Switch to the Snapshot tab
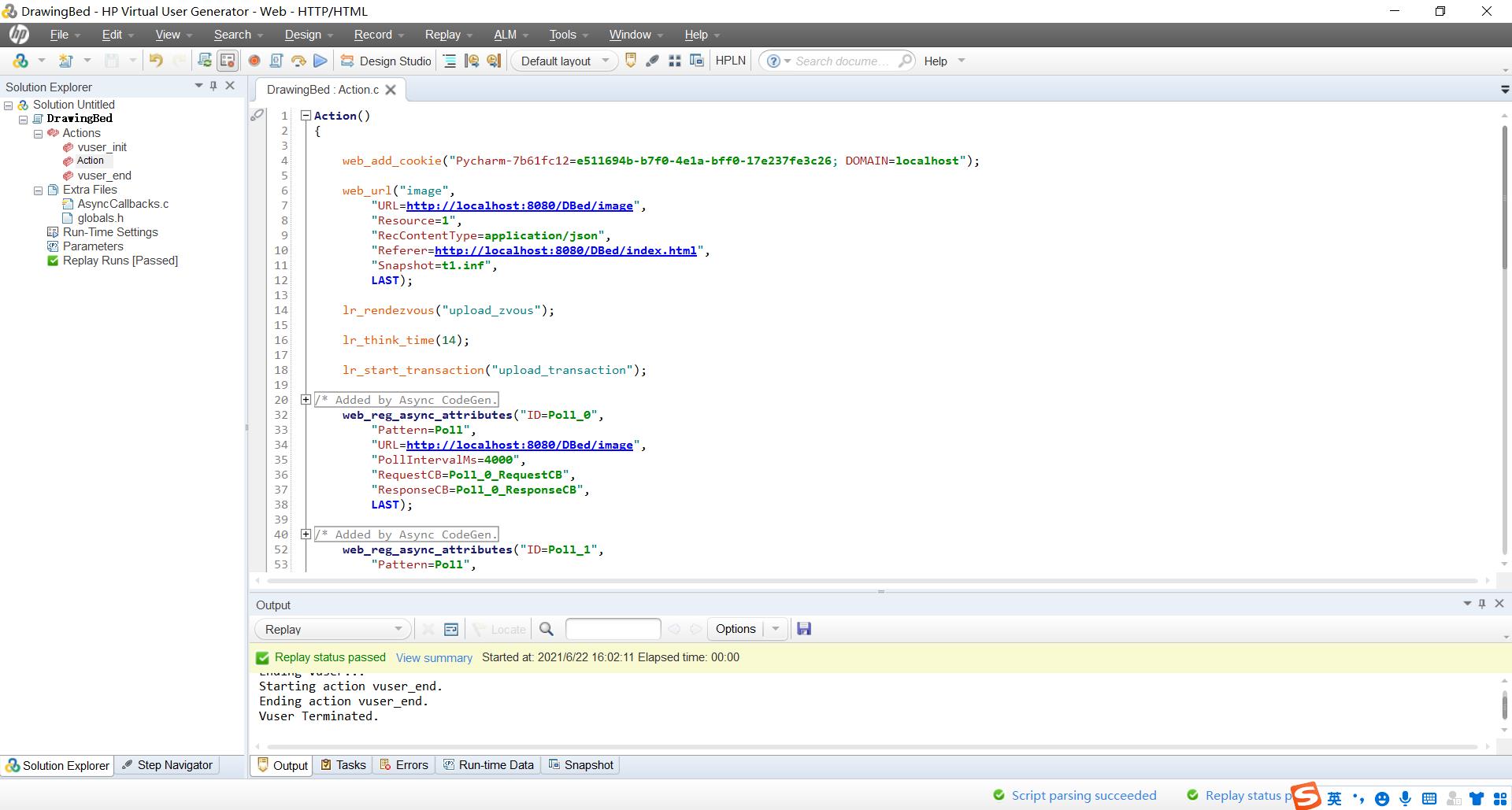Image resolution: width=1512 pixels, height=810 pixels. click(580, 765)
